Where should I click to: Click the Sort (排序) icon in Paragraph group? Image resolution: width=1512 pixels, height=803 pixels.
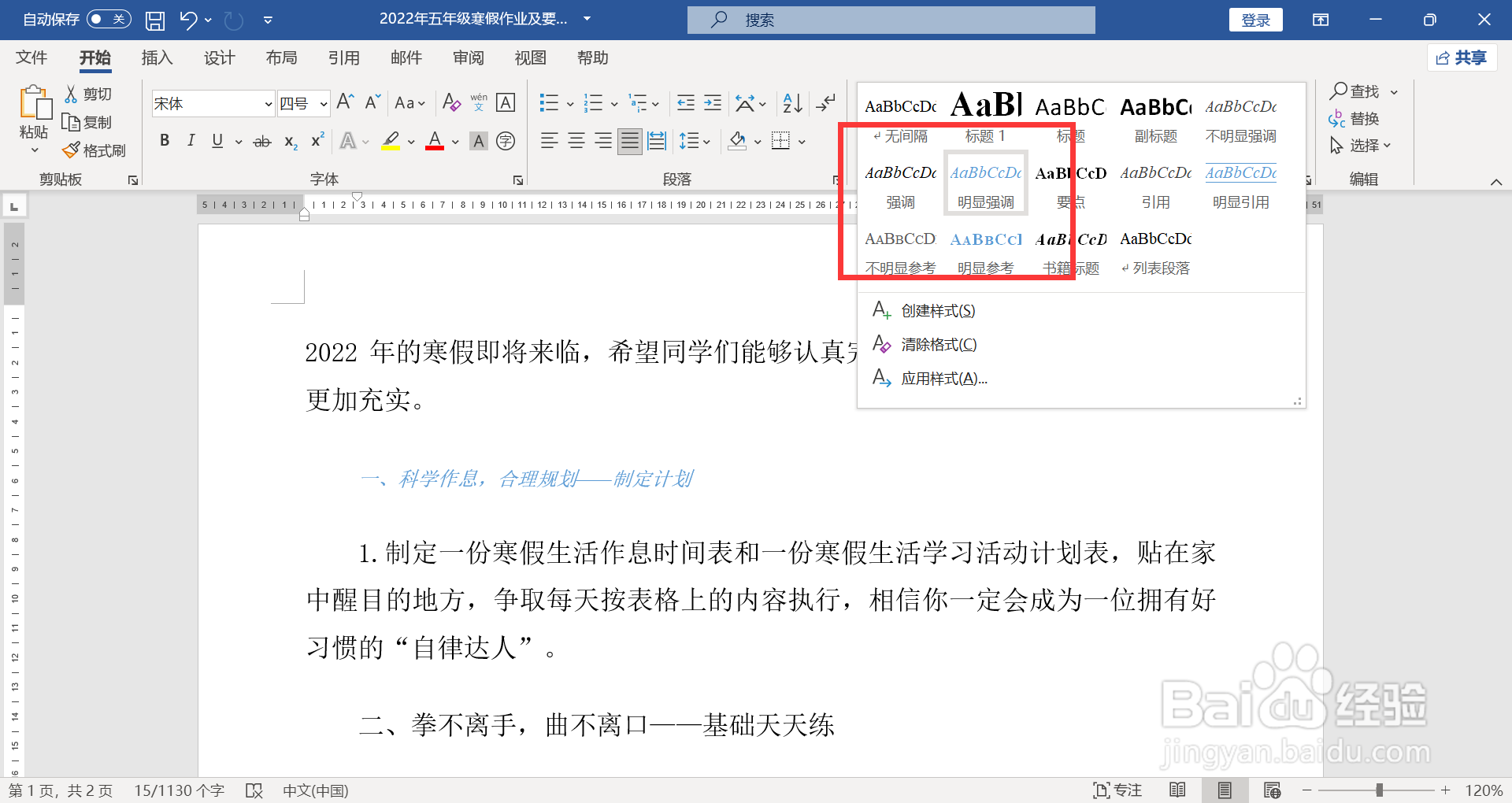coord(791,102)
